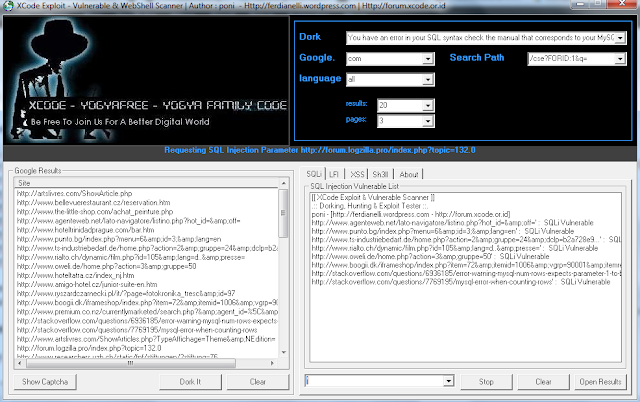Select artslivres.com ShowArticles.php TypeAffichage row
The image size is (640, 402).
(x=146, y=339)
